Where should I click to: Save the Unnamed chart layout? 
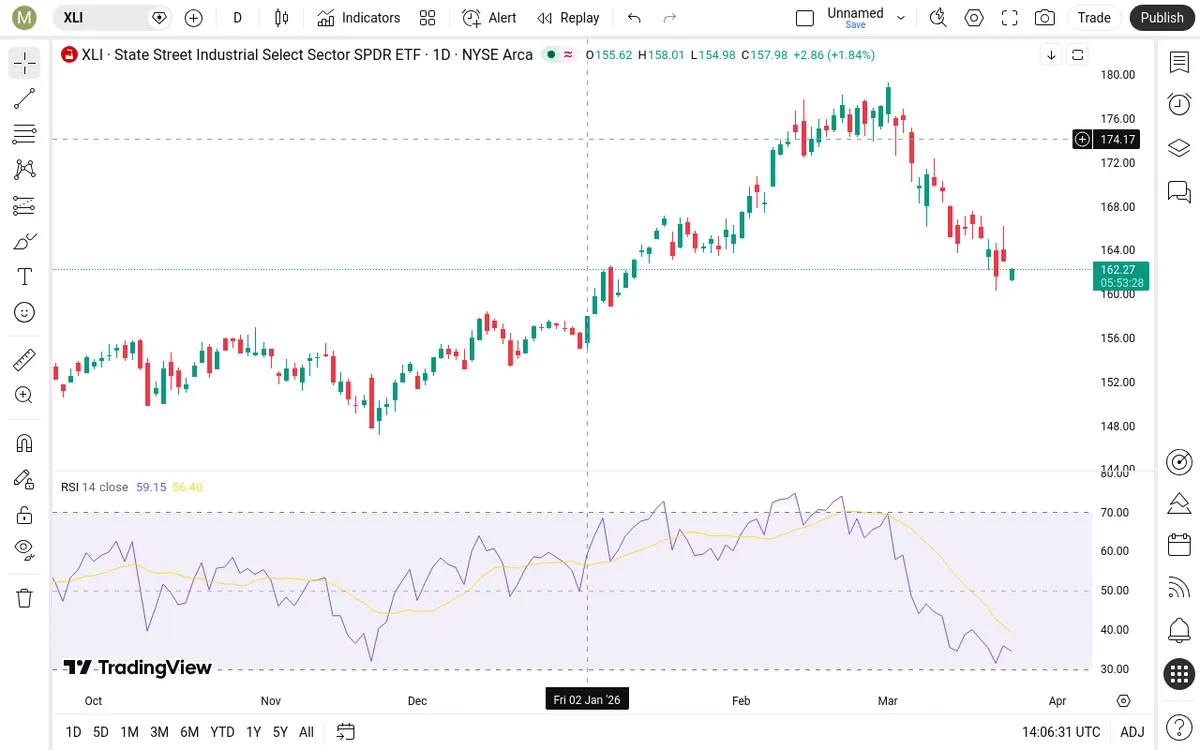pyautogui.click(x=855, y=24)
